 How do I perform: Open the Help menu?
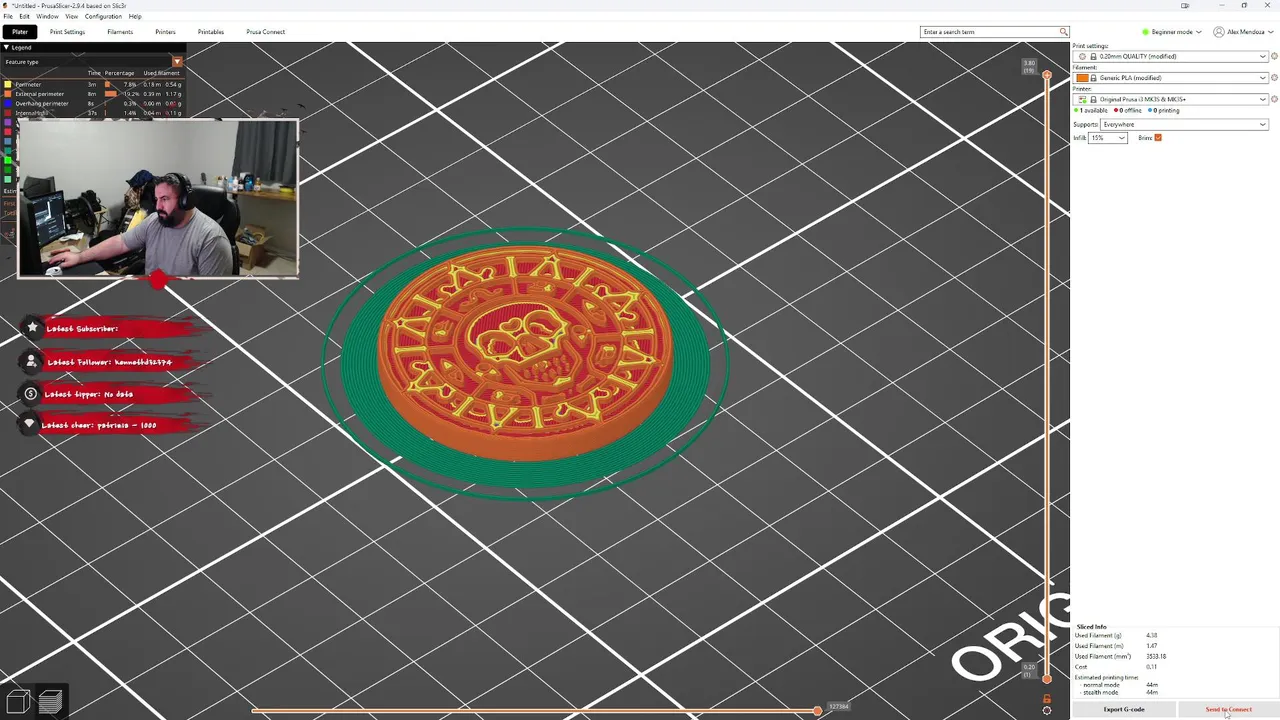[x=135, y=16]
